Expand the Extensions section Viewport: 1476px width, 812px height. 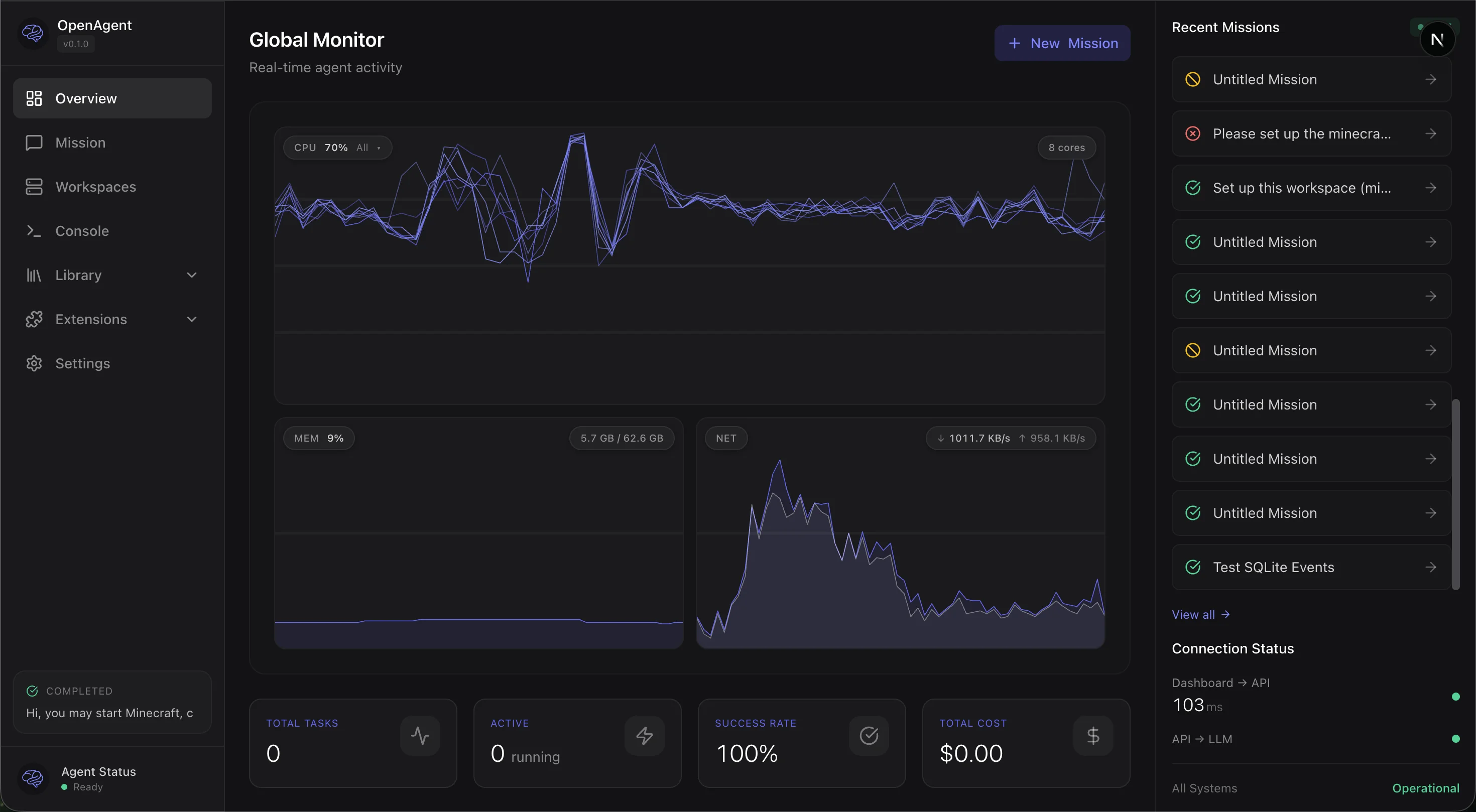click(x=191, y=319)
